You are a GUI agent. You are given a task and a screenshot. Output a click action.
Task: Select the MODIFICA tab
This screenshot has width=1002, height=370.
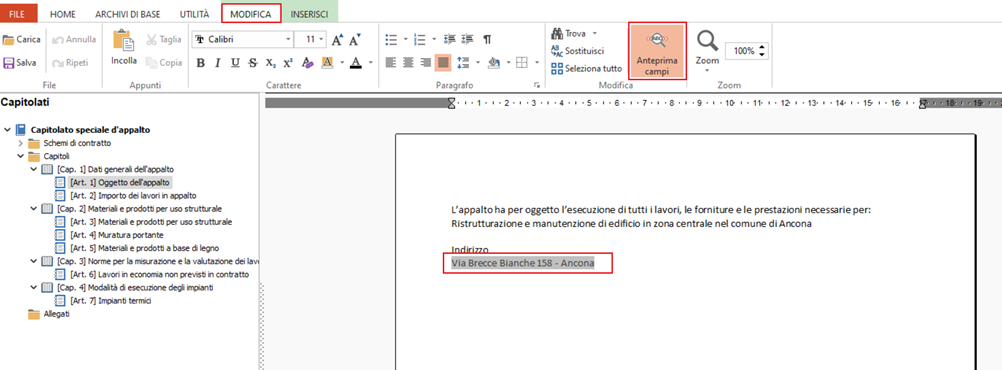click(x=251, y=13)
